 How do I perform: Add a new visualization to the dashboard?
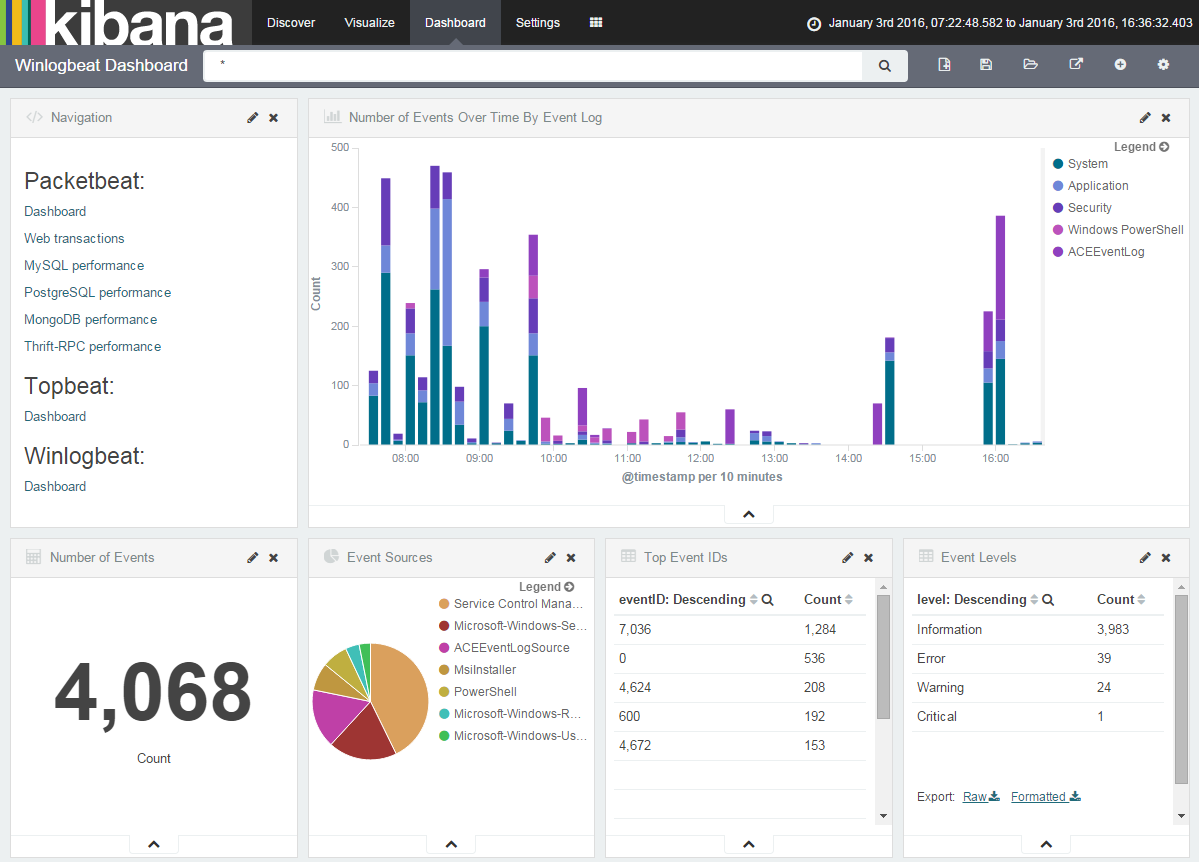coord(1120,64)
